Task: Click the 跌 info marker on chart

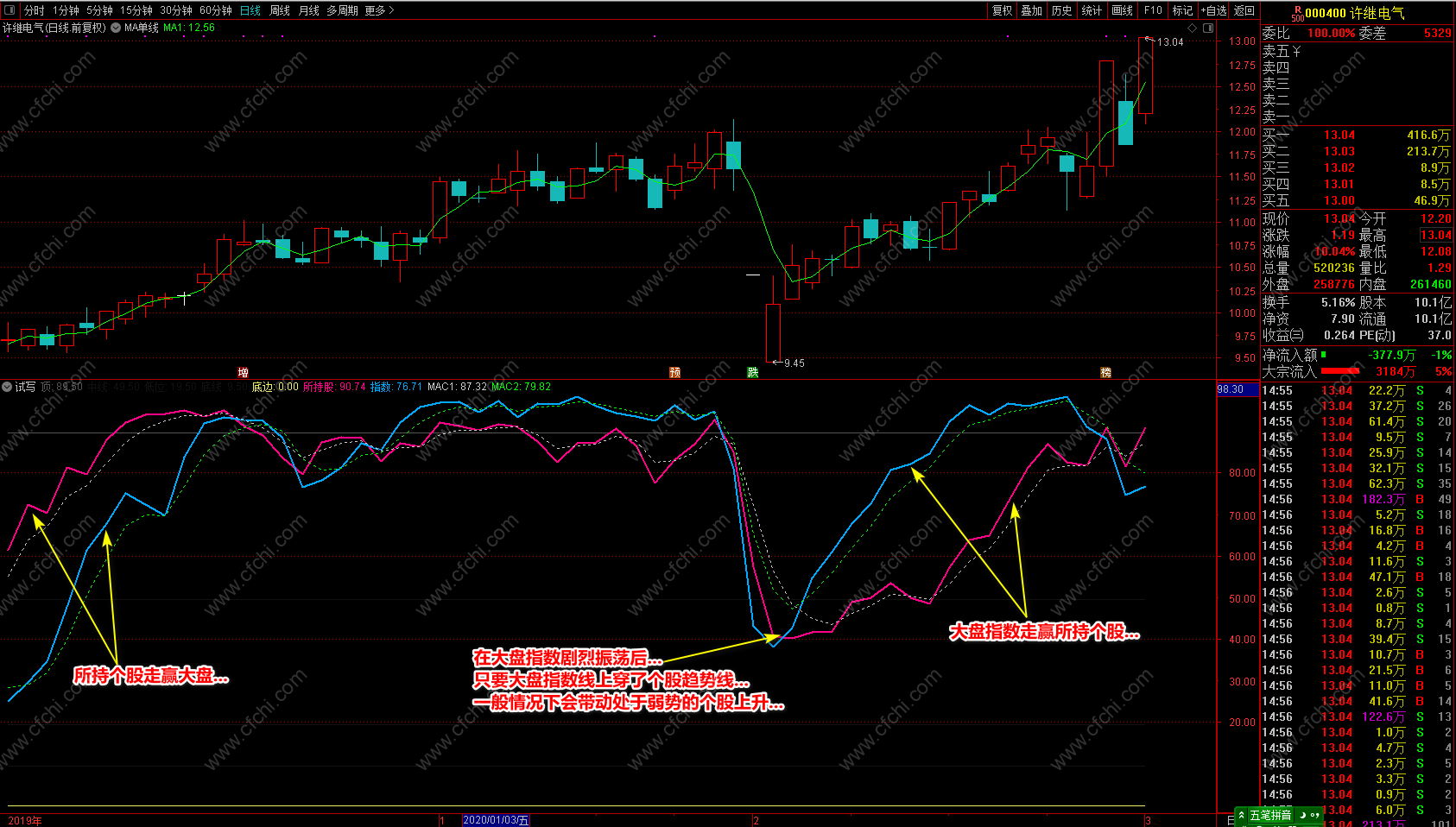Action: click(752, 373)
